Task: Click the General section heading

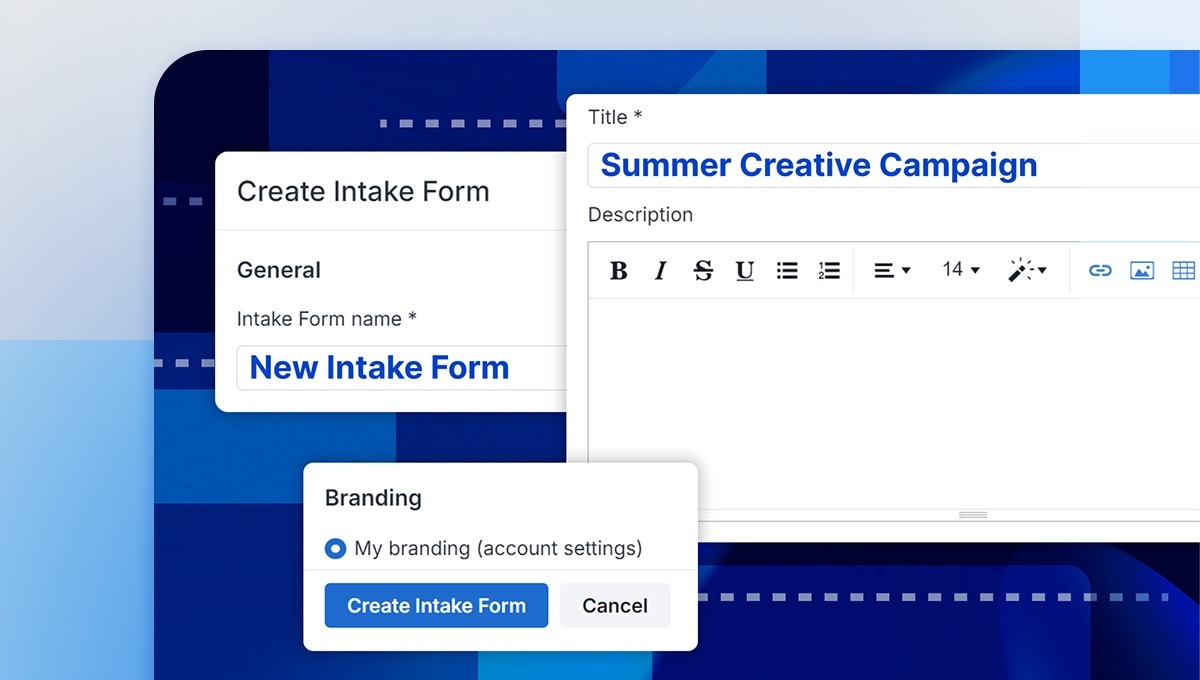Action: click(x=278, y=270)
